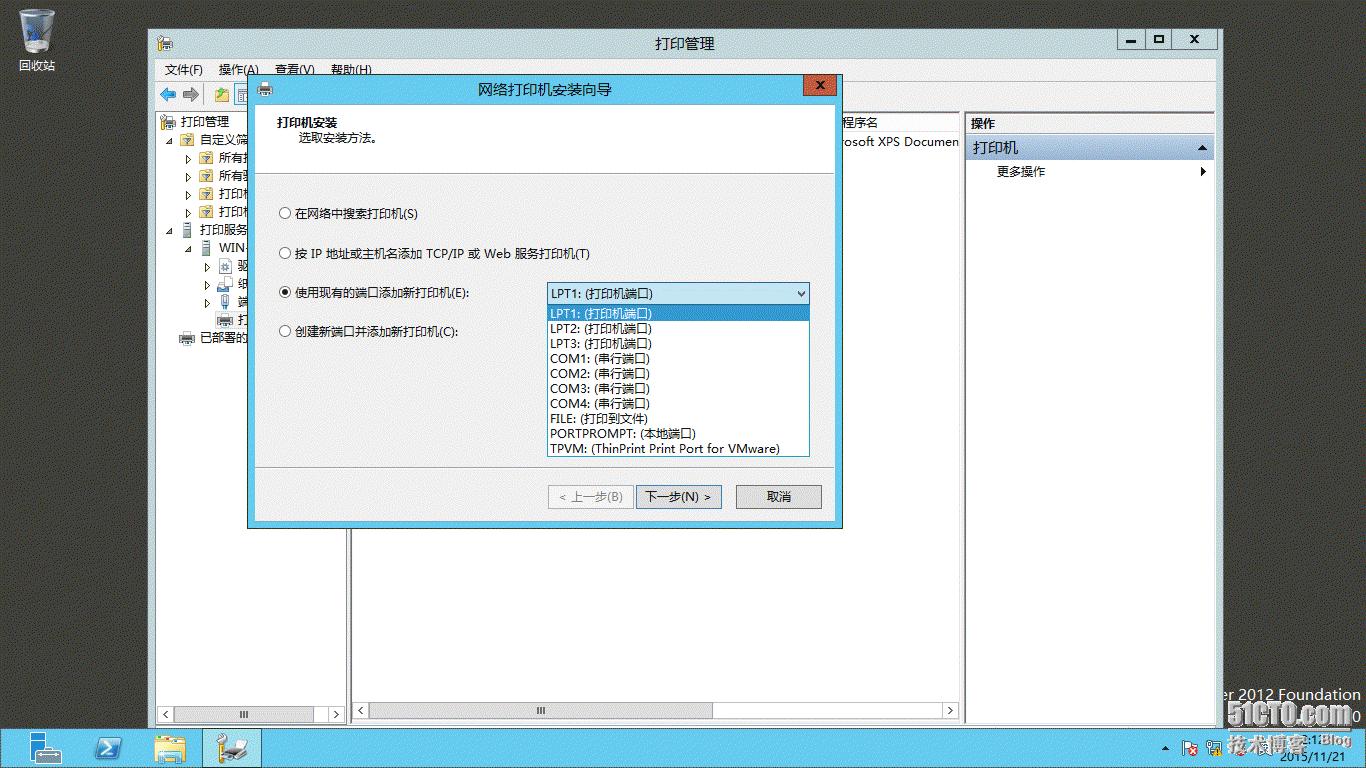Collapse the 自定义筛选器 tree node
This screenshot has width=1366, height=768.
point(171,139)
